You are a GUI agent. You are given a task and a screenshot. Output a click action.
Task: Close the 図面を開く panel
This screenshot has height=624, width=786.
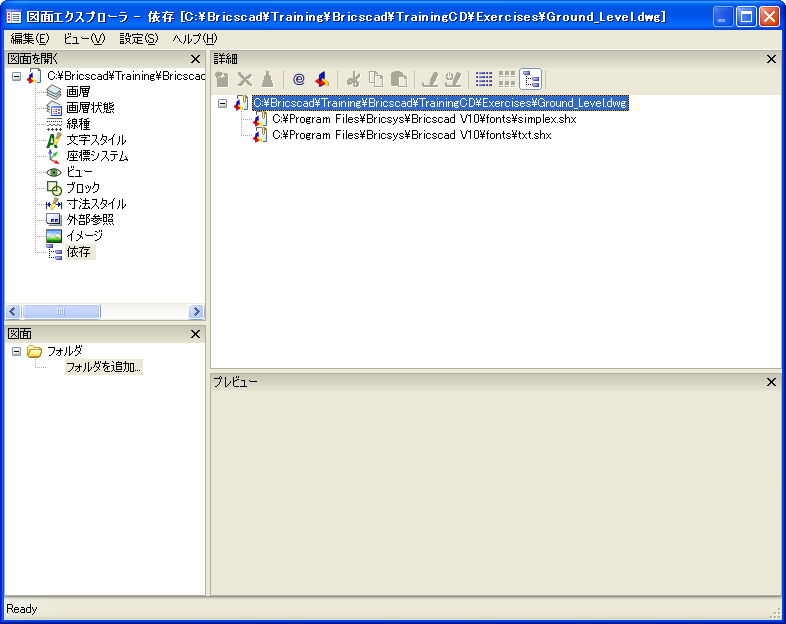(x=195, y=59)
